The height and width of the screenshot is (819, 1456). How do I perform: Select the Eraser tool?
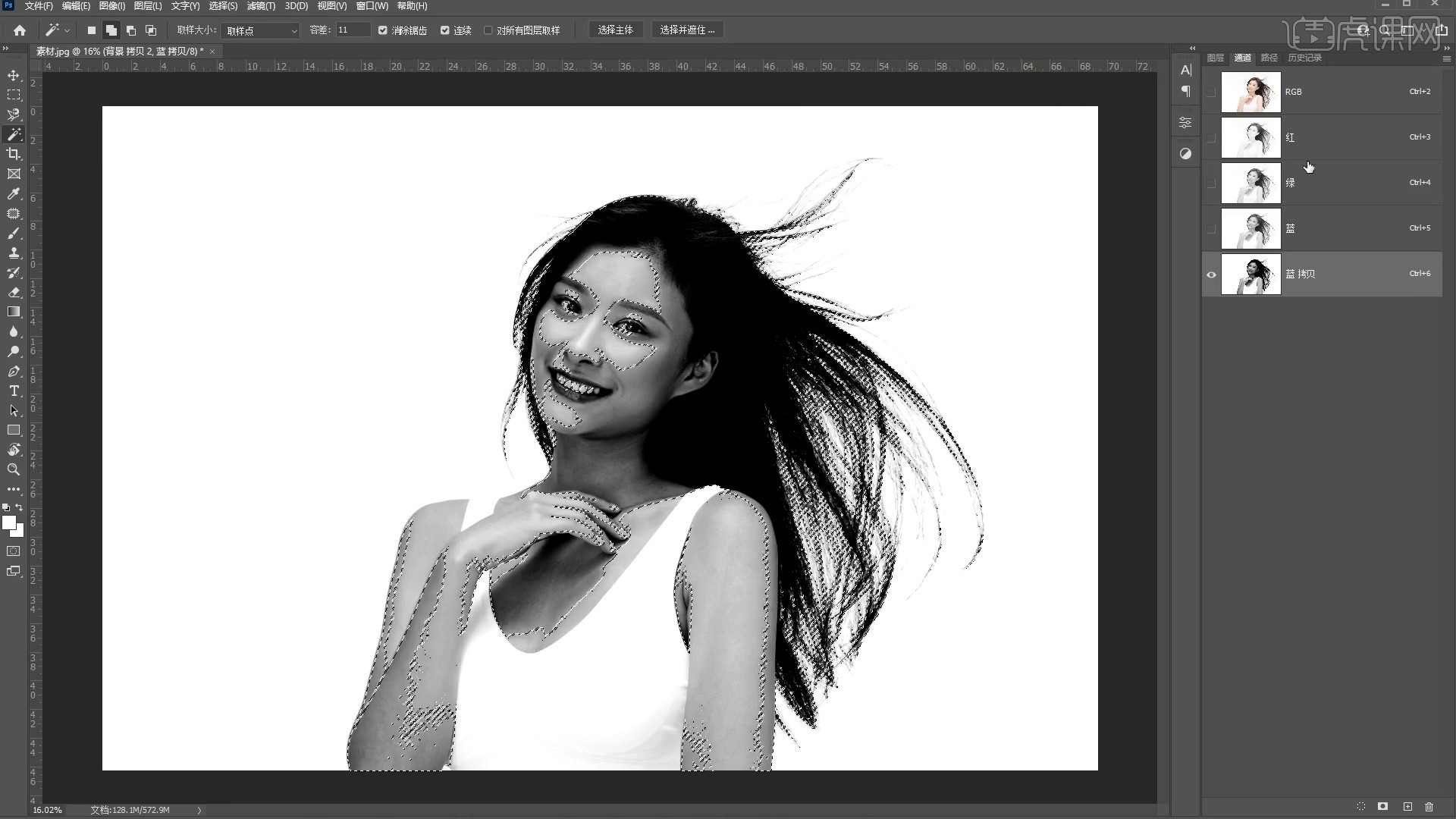14,293
